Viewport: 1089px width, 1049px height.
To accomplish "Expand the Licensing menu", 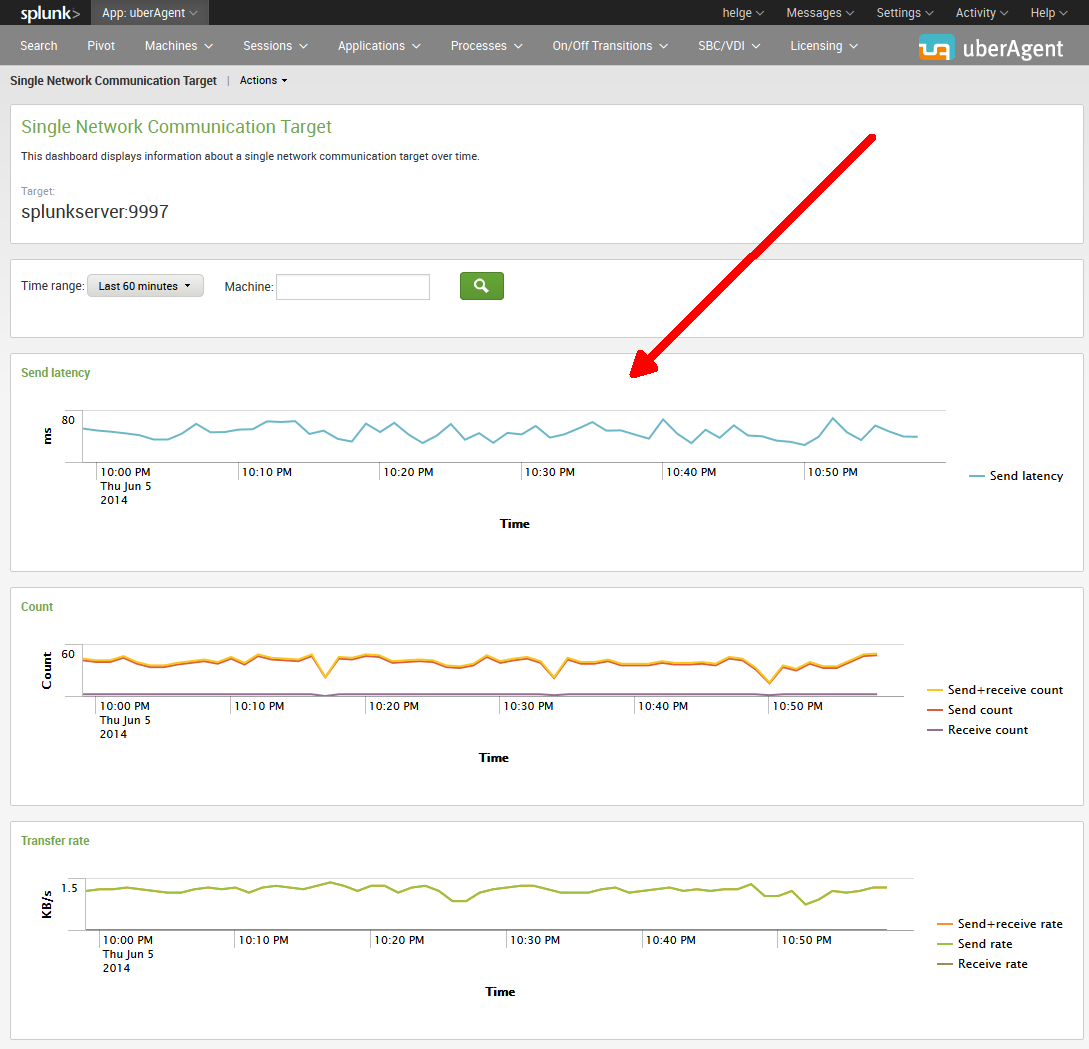I will (x=824, y=46).
